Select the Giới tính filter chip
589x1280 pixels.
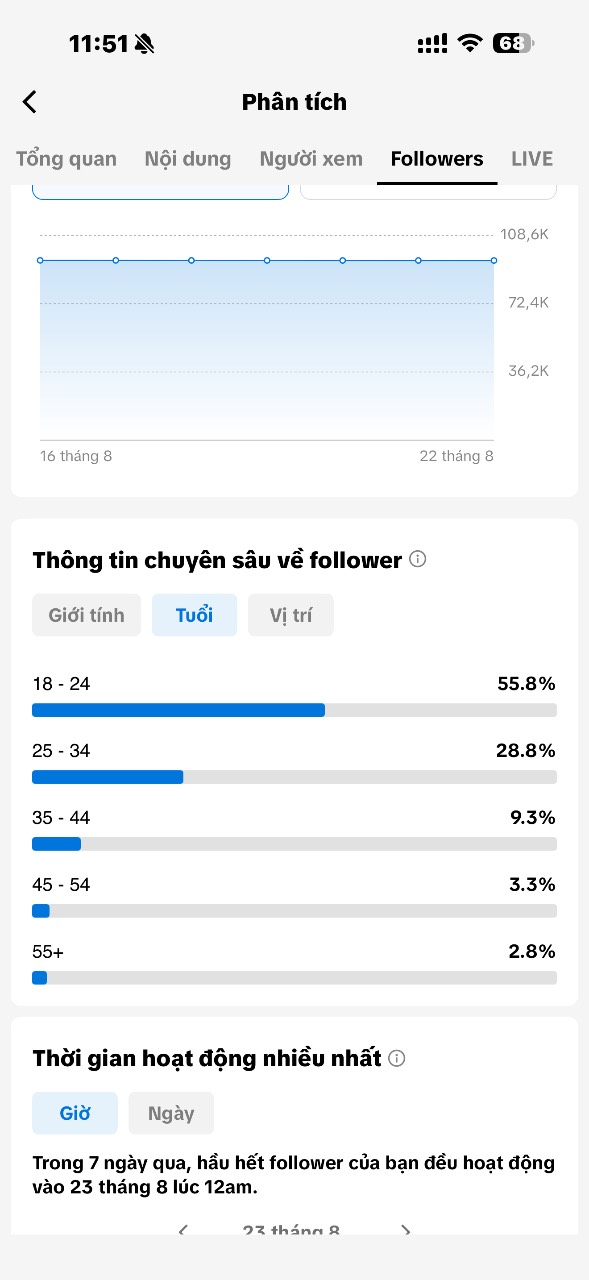coord(87,615)
